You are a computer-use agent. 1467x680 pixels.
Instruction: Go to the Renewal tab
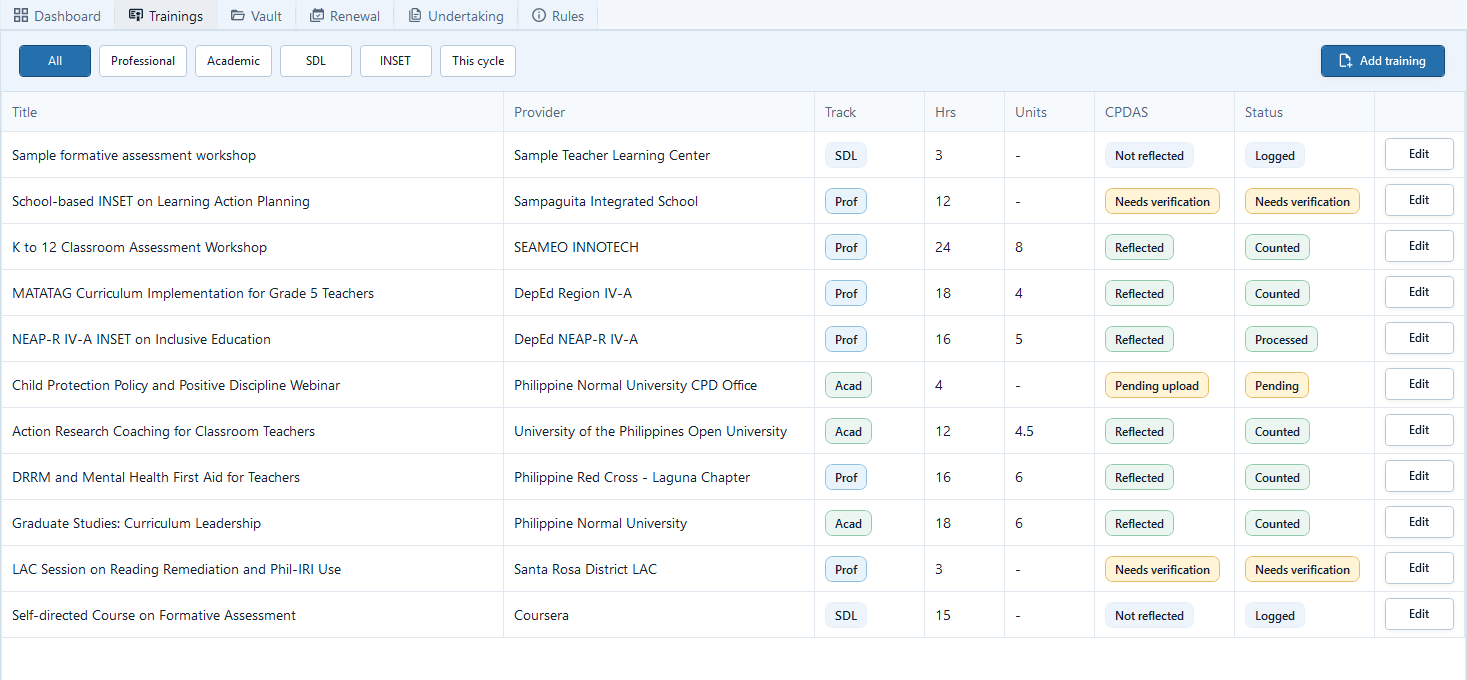pos(344,16)
